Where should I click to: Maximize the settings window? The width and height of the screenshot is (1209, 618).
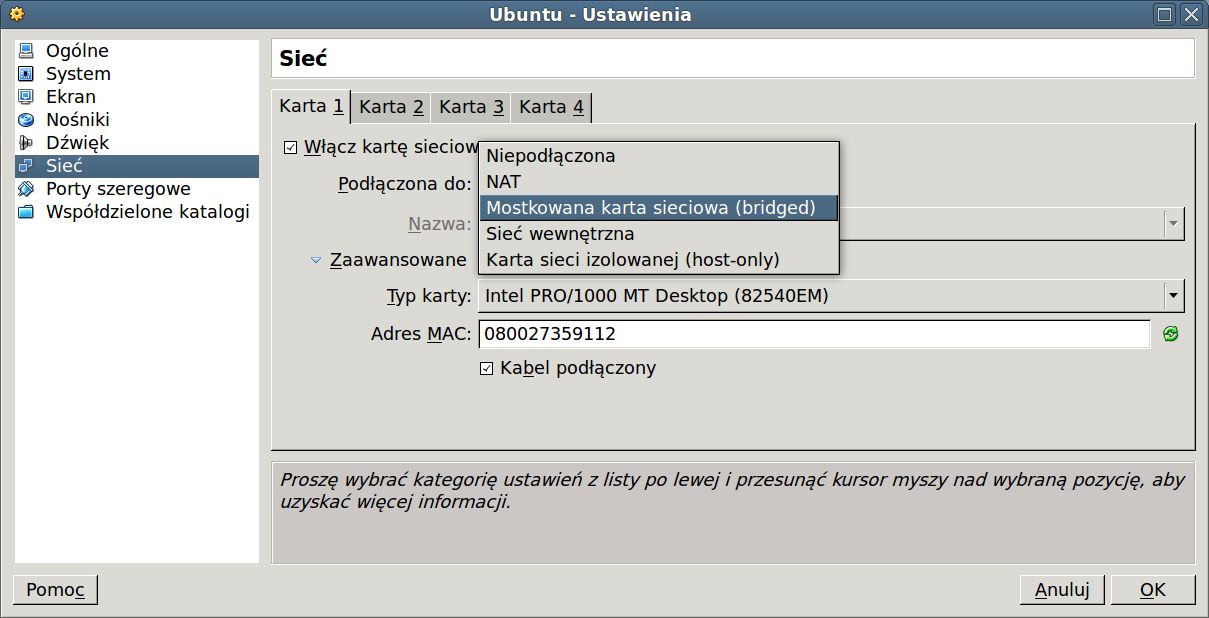point(1165,14)
